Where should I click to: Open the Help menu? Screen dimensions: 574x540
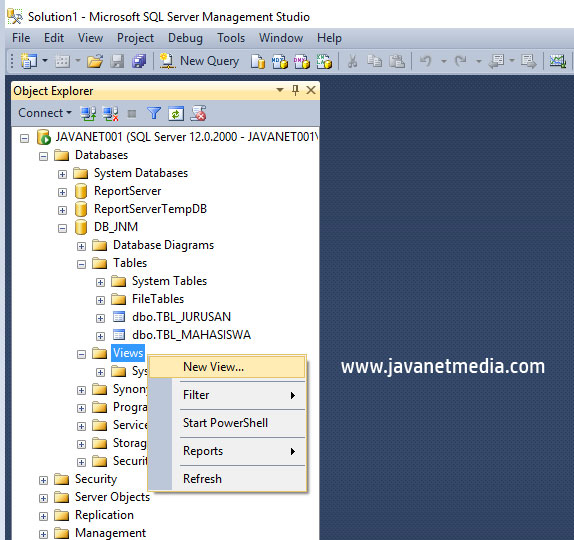pos(329,38)
